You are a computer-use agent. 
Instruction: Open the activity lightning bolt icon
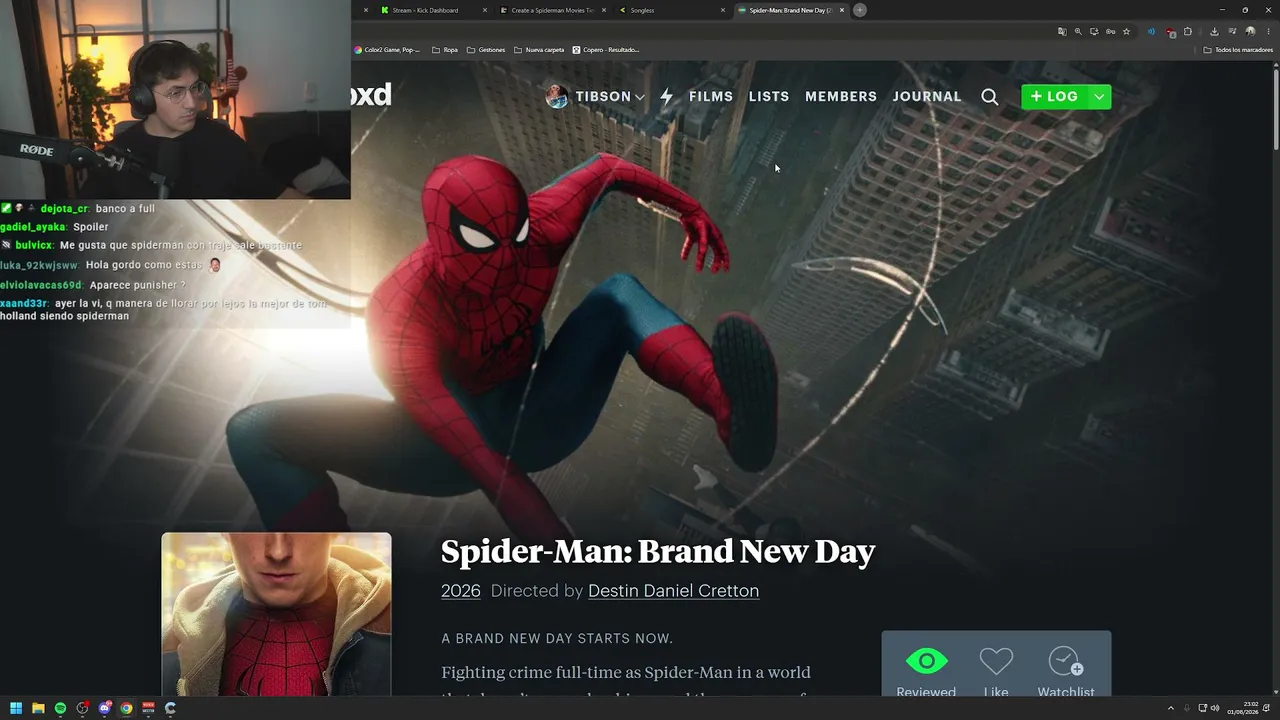[x=667, y=97]
